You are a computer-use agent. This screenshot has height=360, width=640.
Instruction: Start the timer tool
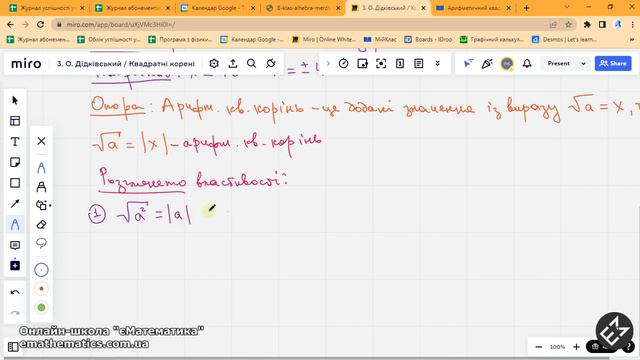(343, 64)
